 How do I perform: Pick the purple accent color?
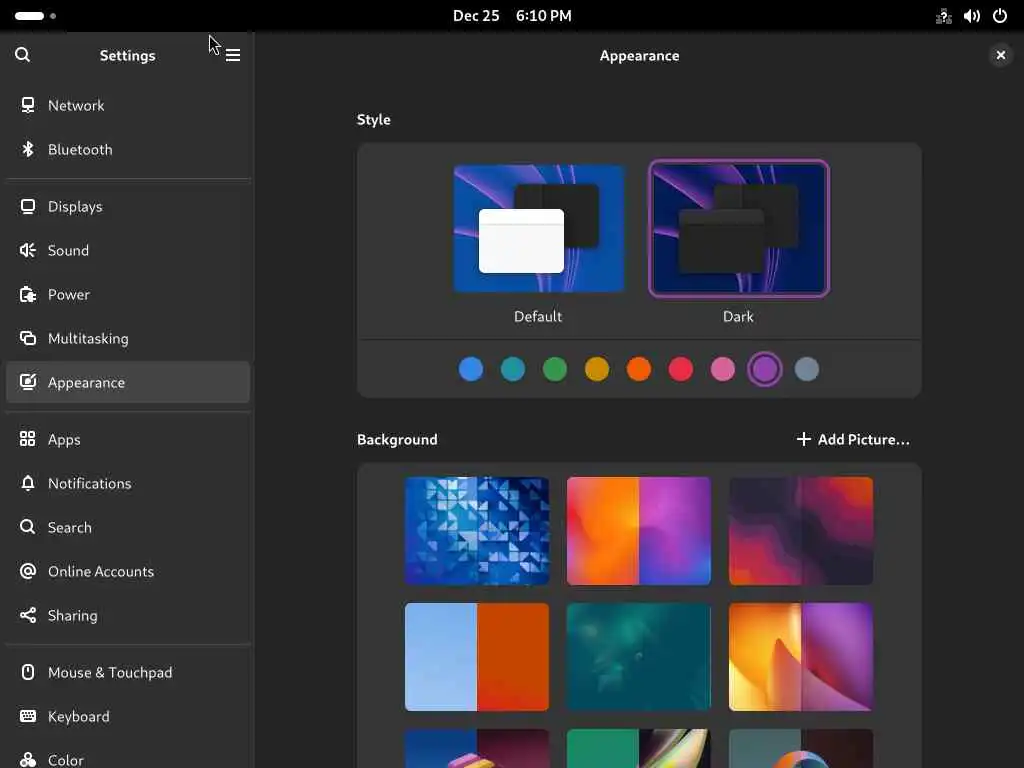coord(765,369)
